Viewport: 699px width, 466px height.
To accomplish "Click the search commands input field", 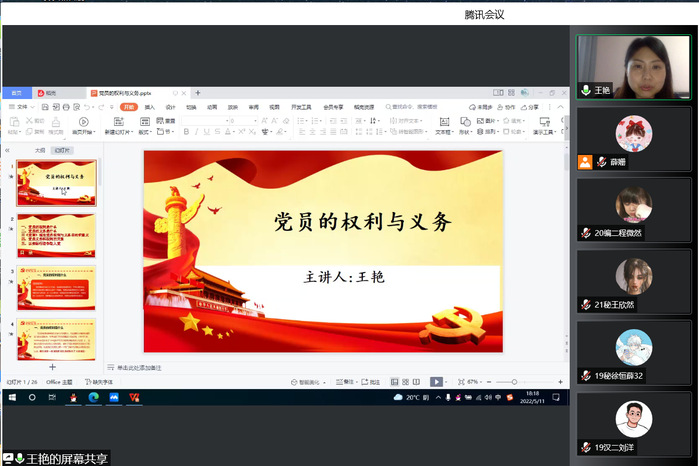I will pyautogui.click(x=411, y=107).
